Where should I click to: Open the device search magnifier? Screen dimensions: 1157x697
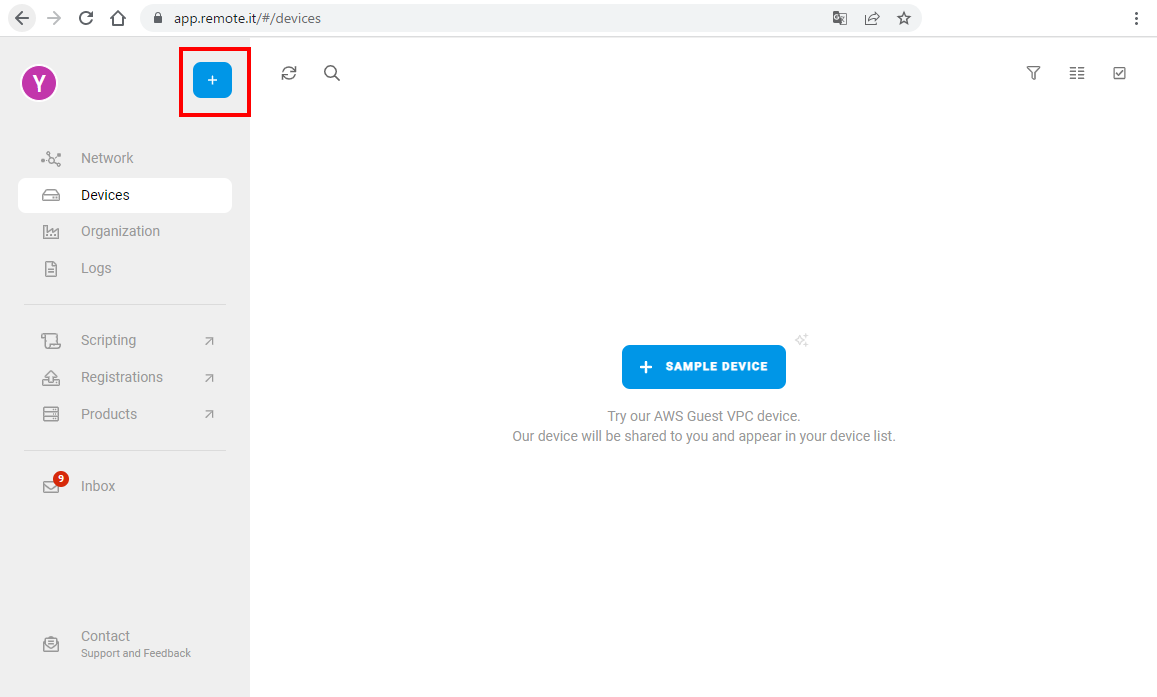(x=332, y=73)
